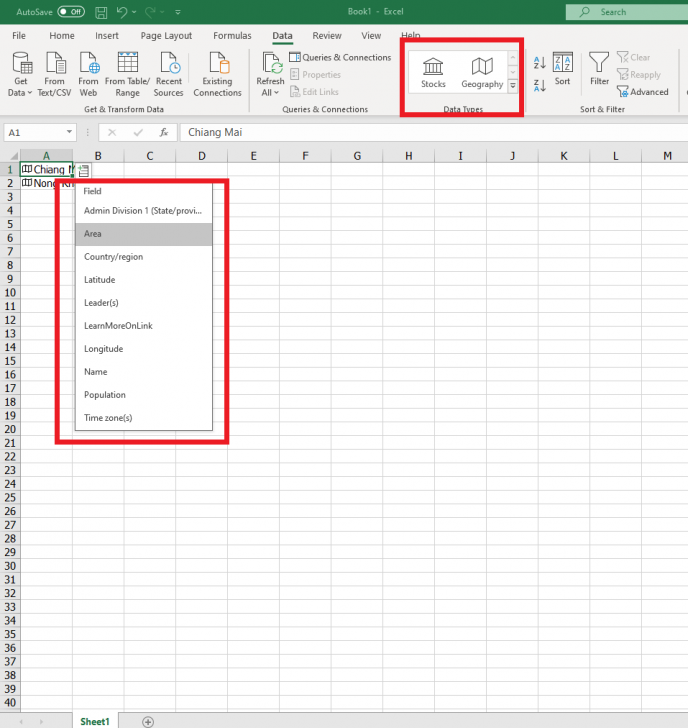688x728 pixels.
Task: Open Undo history dropdown arrow
Action: (134, 12)
